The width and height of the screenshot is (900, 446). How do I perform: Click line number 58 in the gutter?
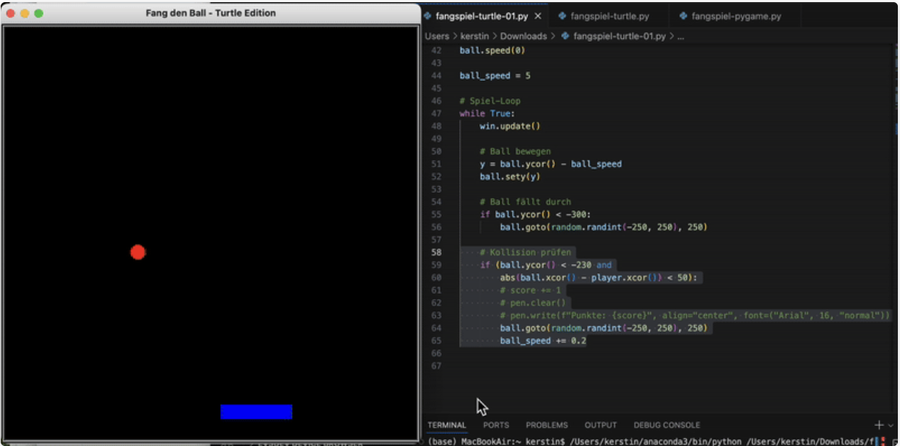click(x=436, y=253)
